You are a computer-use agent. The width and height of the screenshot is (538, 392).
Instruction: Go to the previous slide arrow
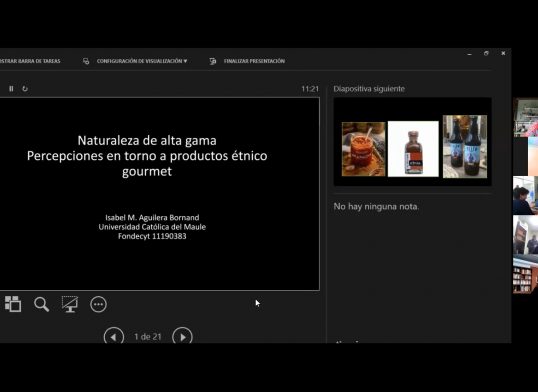tap(114, 336)
